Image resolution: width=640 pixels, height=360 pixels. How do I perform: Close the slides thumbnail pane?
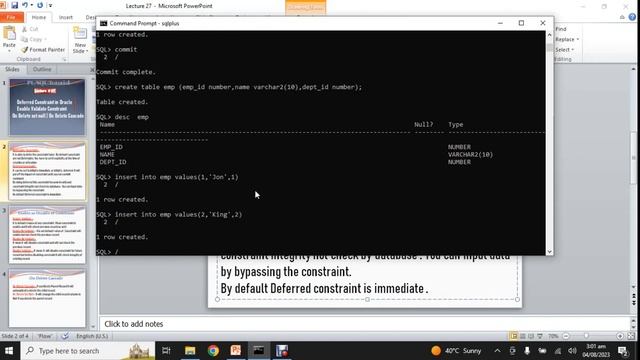pos(92,70)
